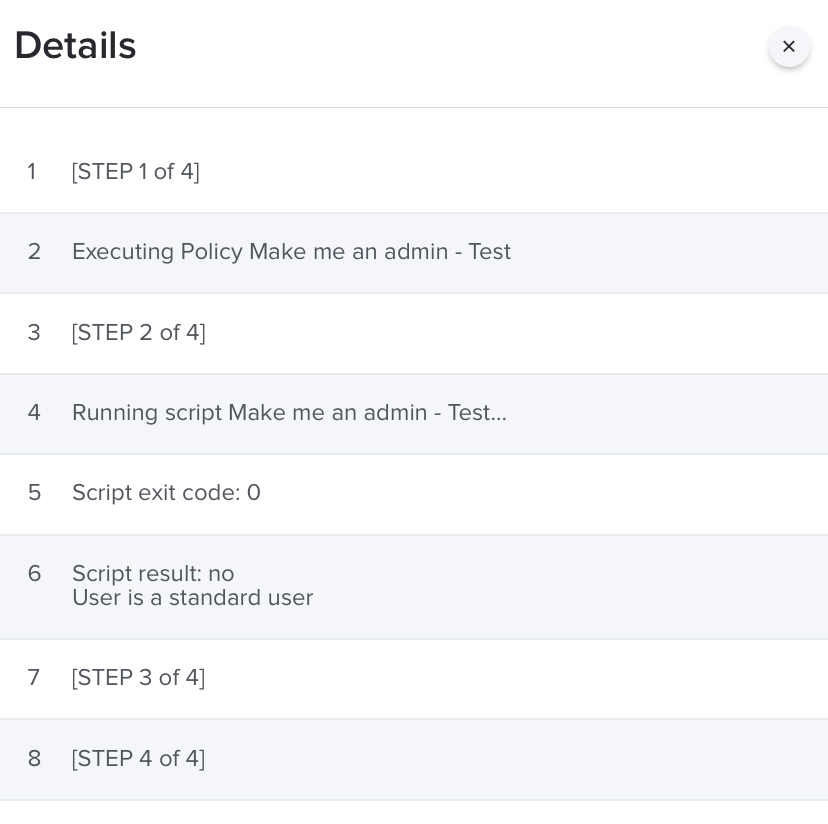Close the Details panel
The image size is (828, 824).
tap(789, 46)
